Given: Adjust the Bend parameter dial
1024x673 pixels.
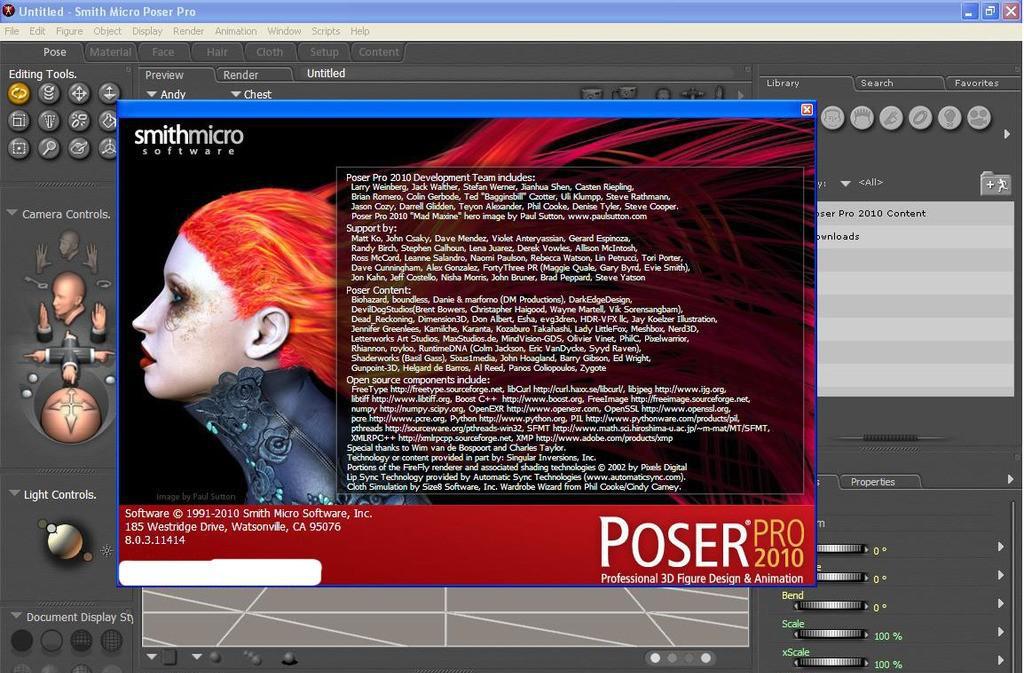Looking at the screenshot, I should pyautogui.click(x=831, y=606).
